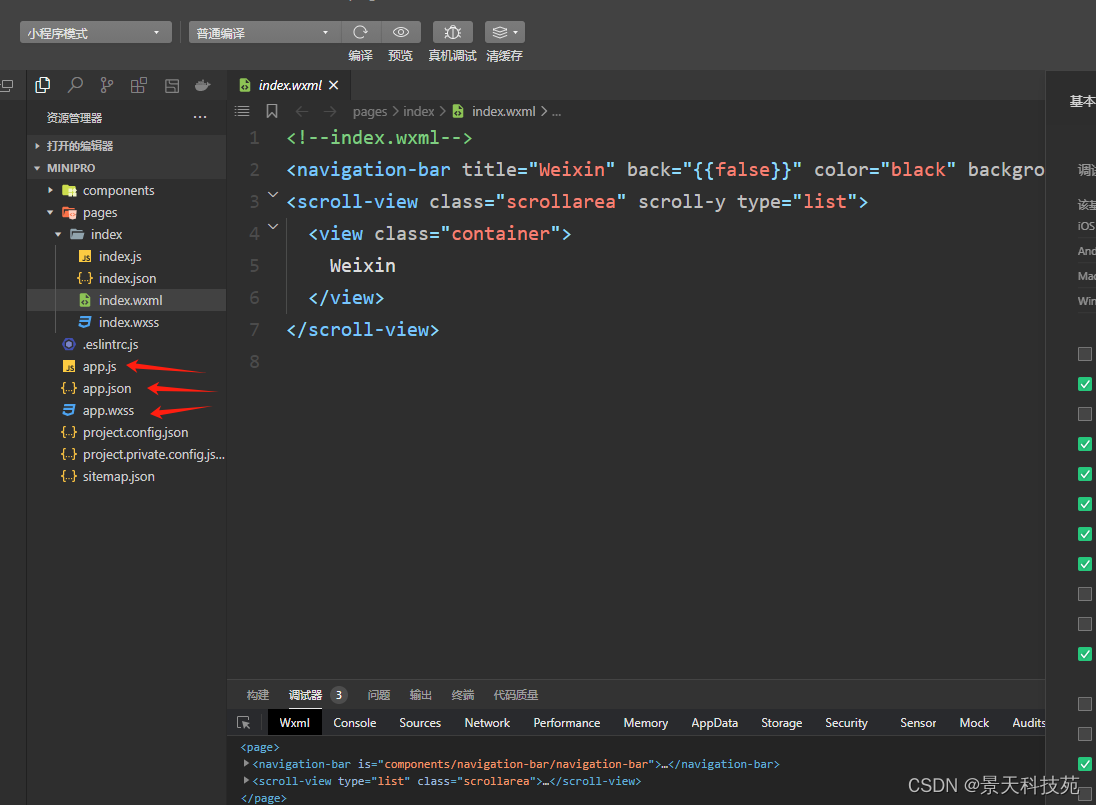Click the pages breadcrumb segment
The height and width of the screenshot is (805, 1096).
370,112
